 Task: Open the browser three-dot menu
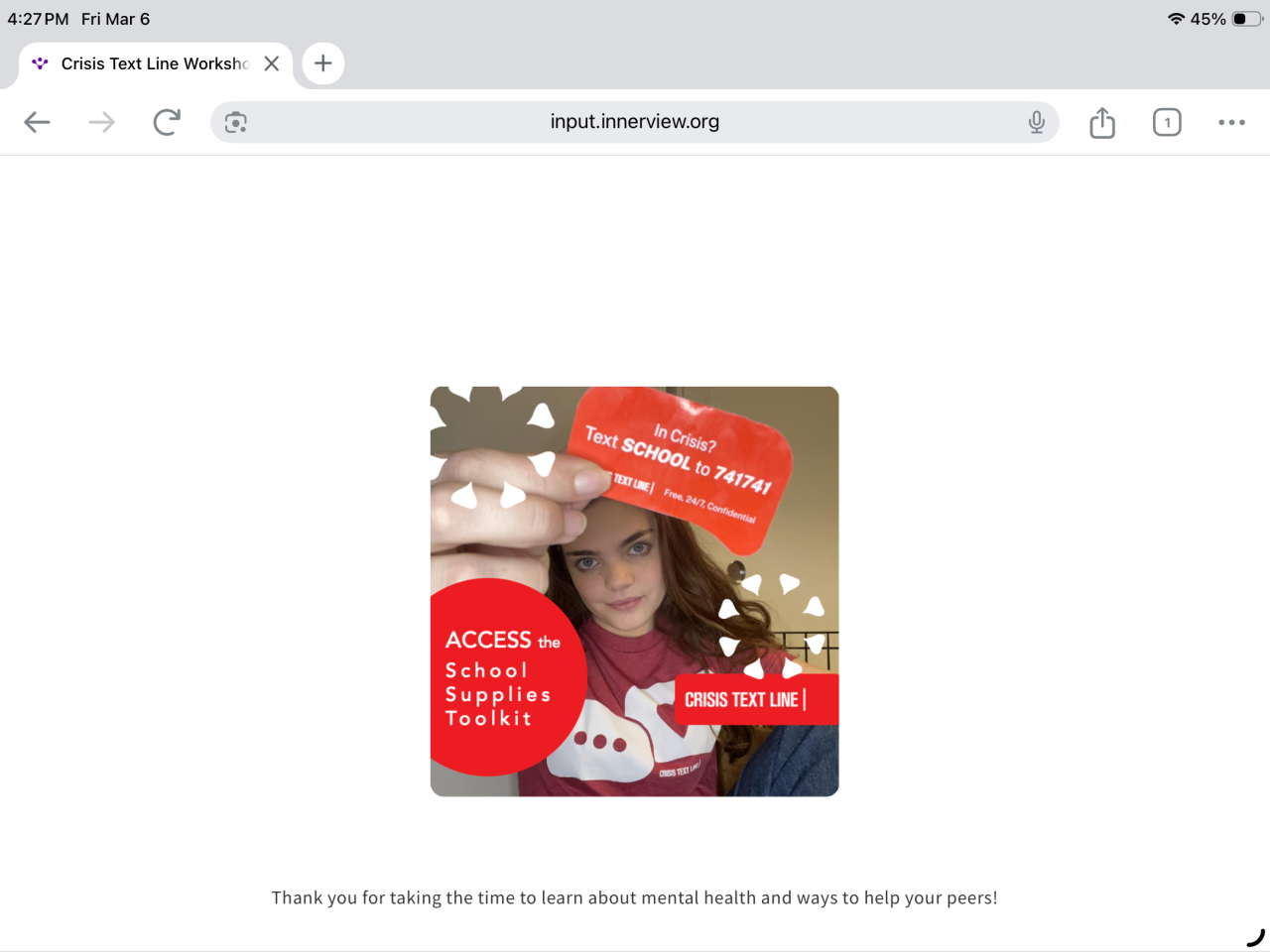pos(1231,122)
